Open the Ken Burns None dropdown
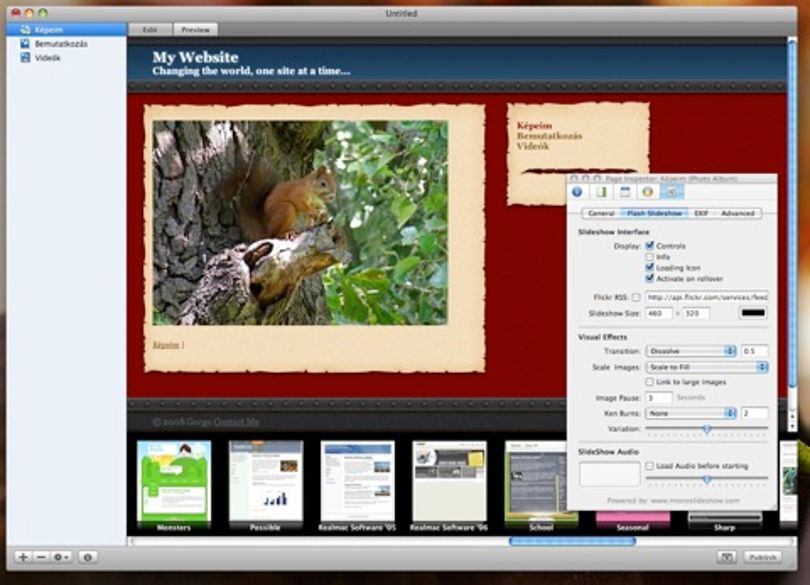The image size is (810, 585). (691, 413)
